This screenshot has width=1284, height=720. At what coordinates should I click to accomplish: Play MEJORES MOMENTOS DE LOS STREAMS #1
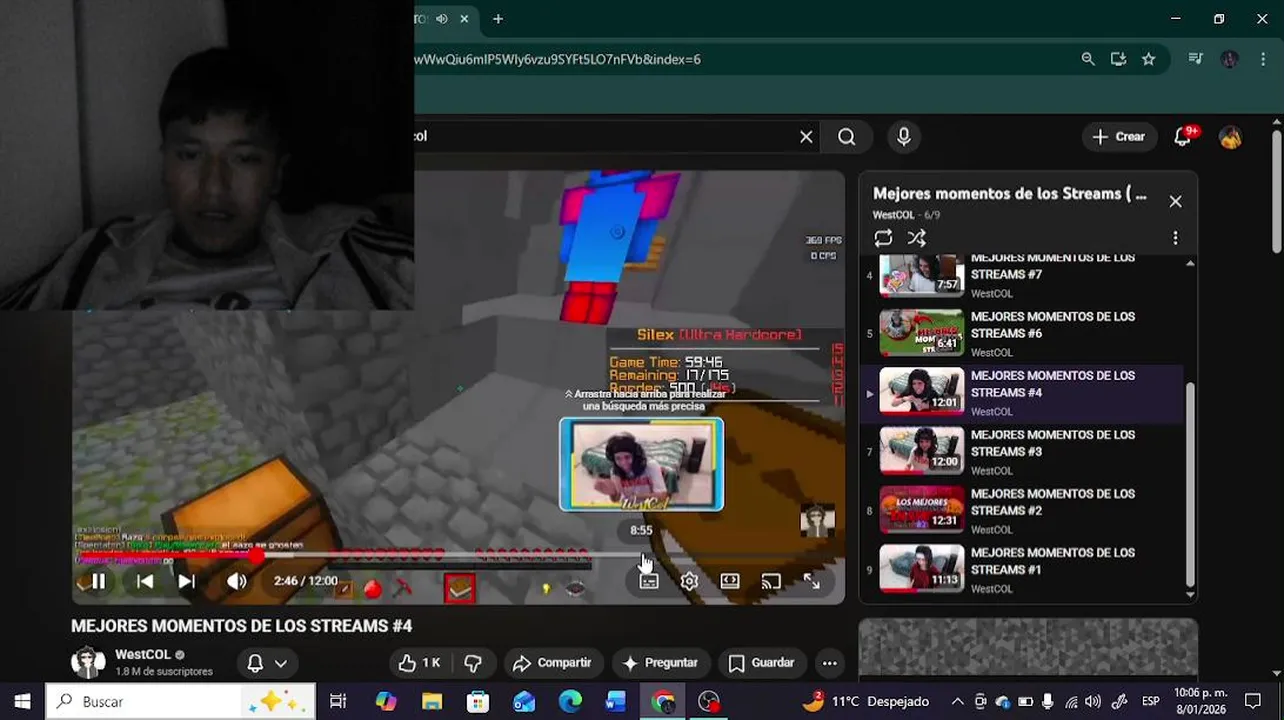pyautogui.click(x=1022, y=570)
